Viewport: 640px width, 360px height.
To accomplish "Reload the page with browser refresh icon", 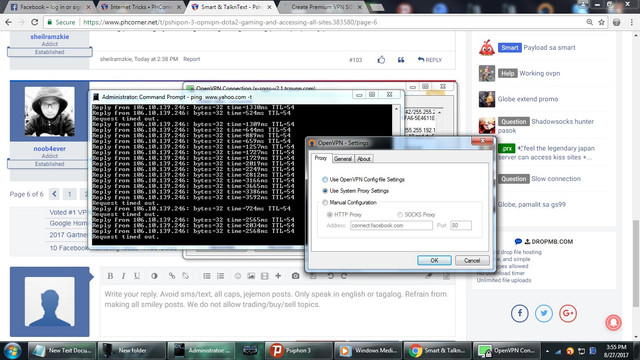I will tap(35, 22).
